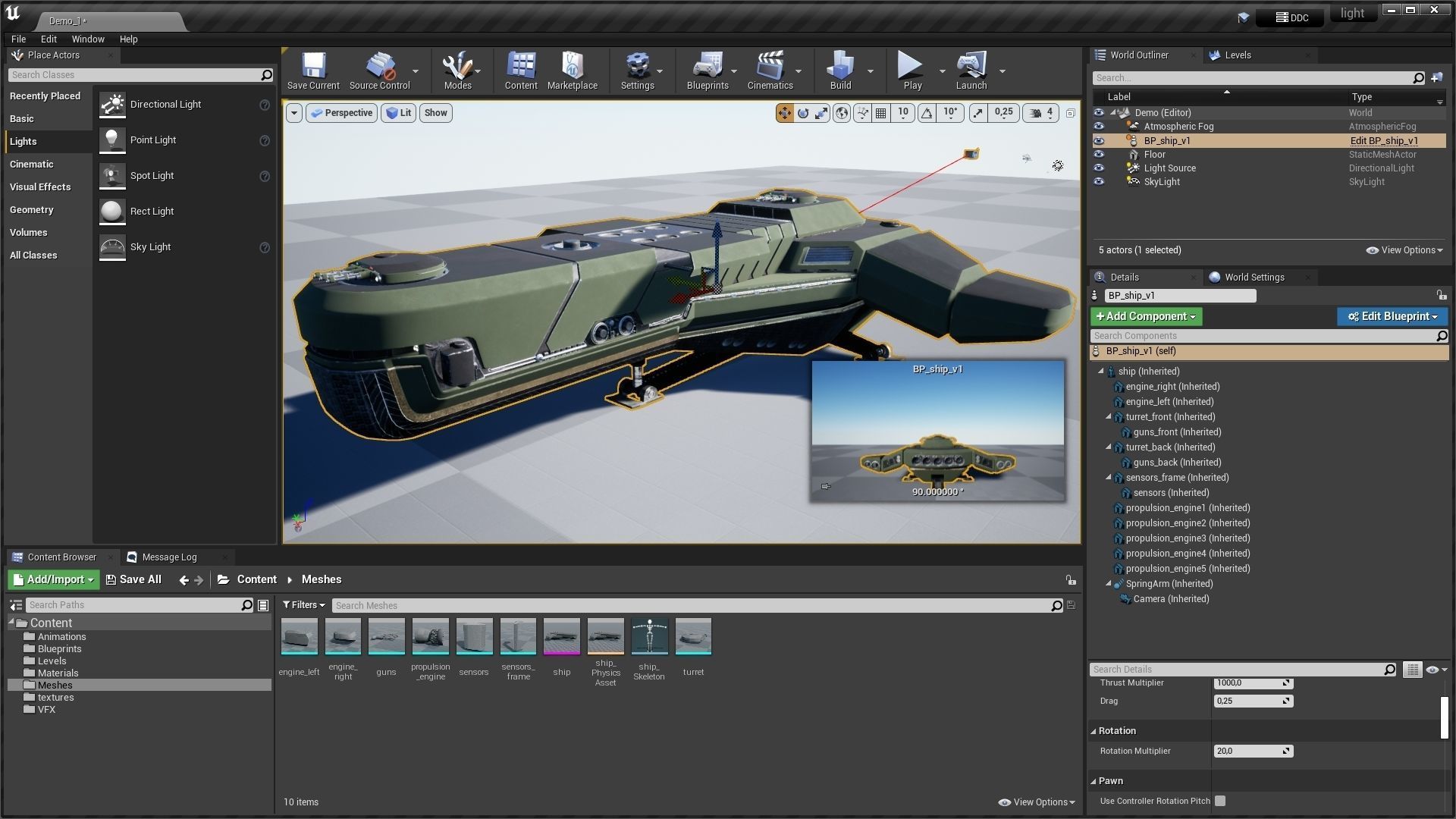Screen dimensions: 1456x819
Task: Collapse the SpringArm (Inherited) node
Action: (x=1109, y=584)
